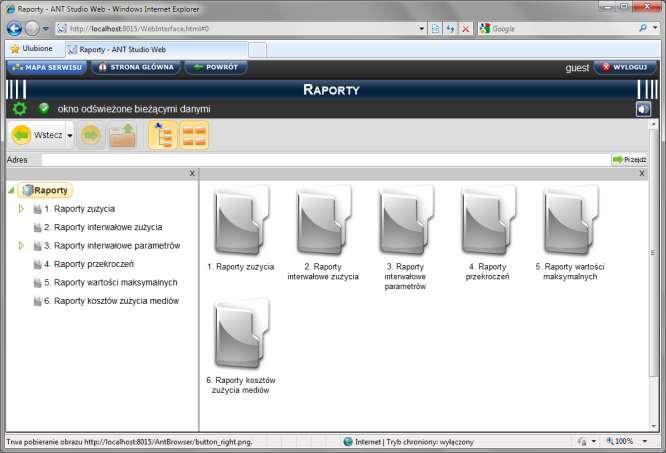666x453 pixels.
Task: Select 3. Raporty interwałowe parametrów in tree
Action: coord(112,245)
